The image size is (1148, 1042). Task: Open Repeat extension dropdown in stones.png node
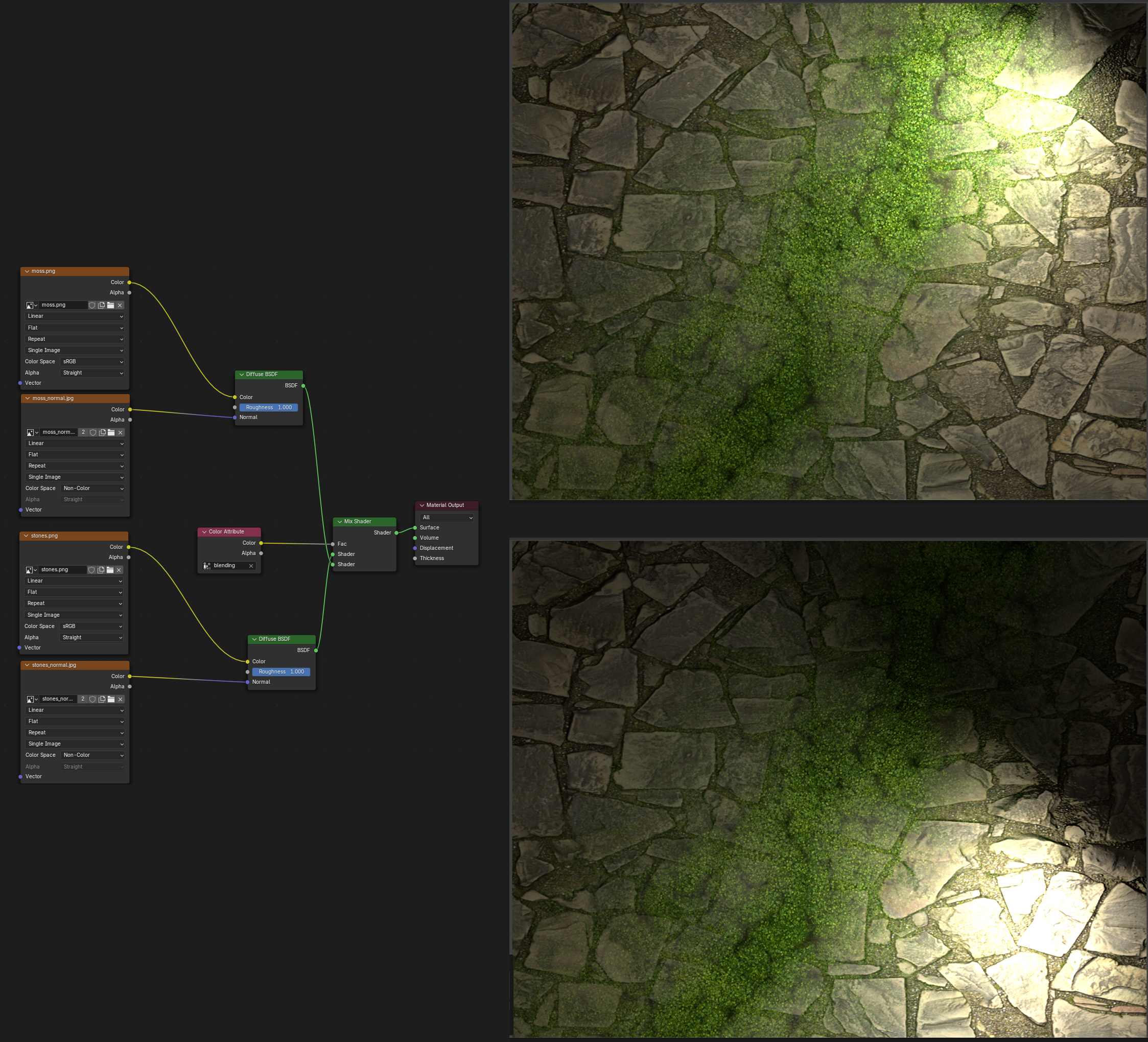coord(74,604)
